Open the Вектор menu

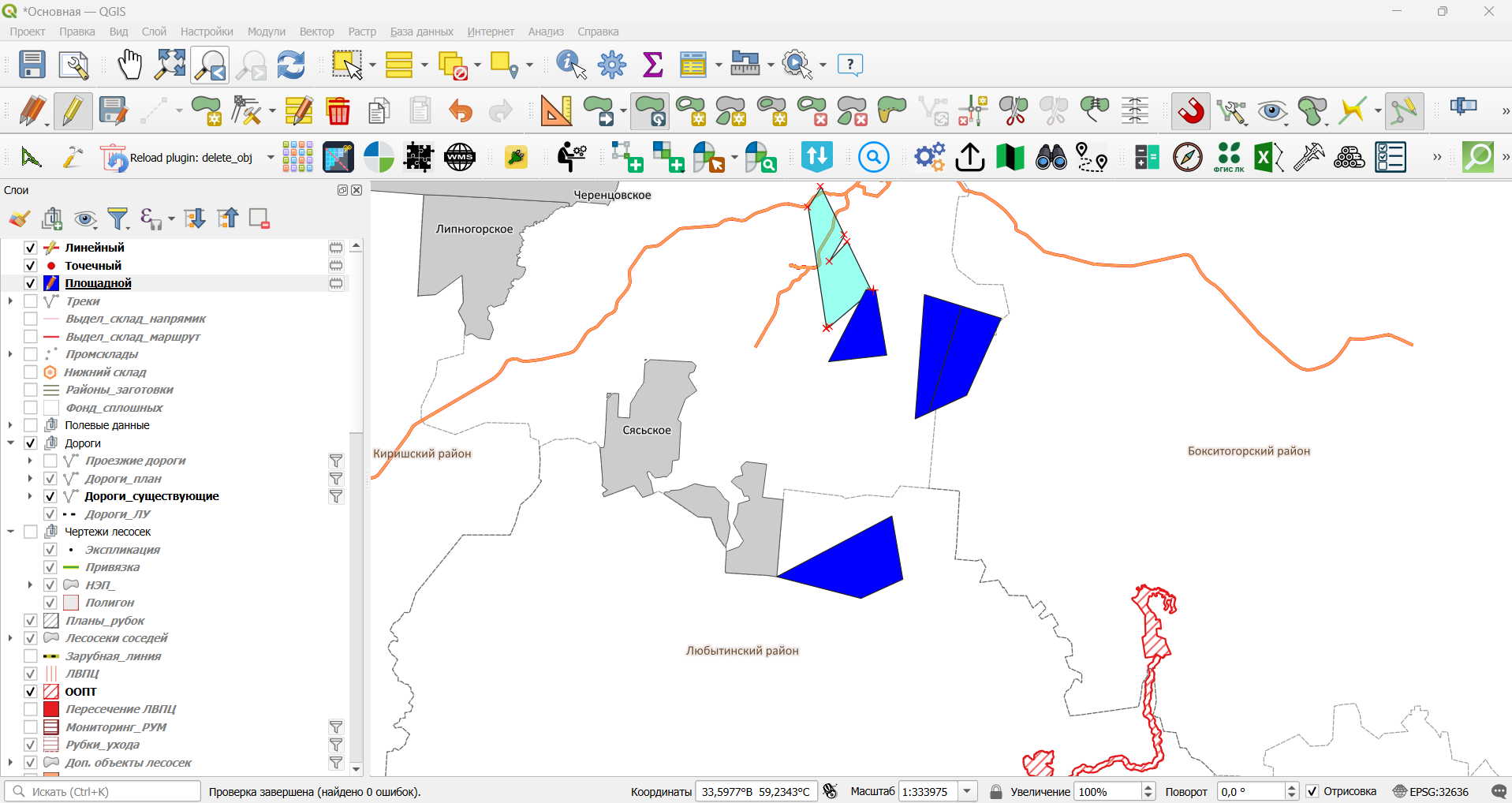point(316,32)
